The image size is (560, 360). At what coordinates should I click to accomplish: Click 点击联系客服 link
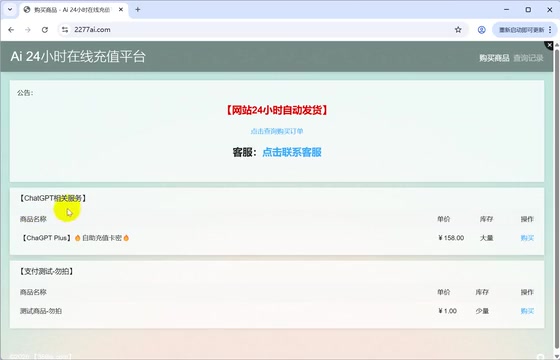tap(292, 152)
